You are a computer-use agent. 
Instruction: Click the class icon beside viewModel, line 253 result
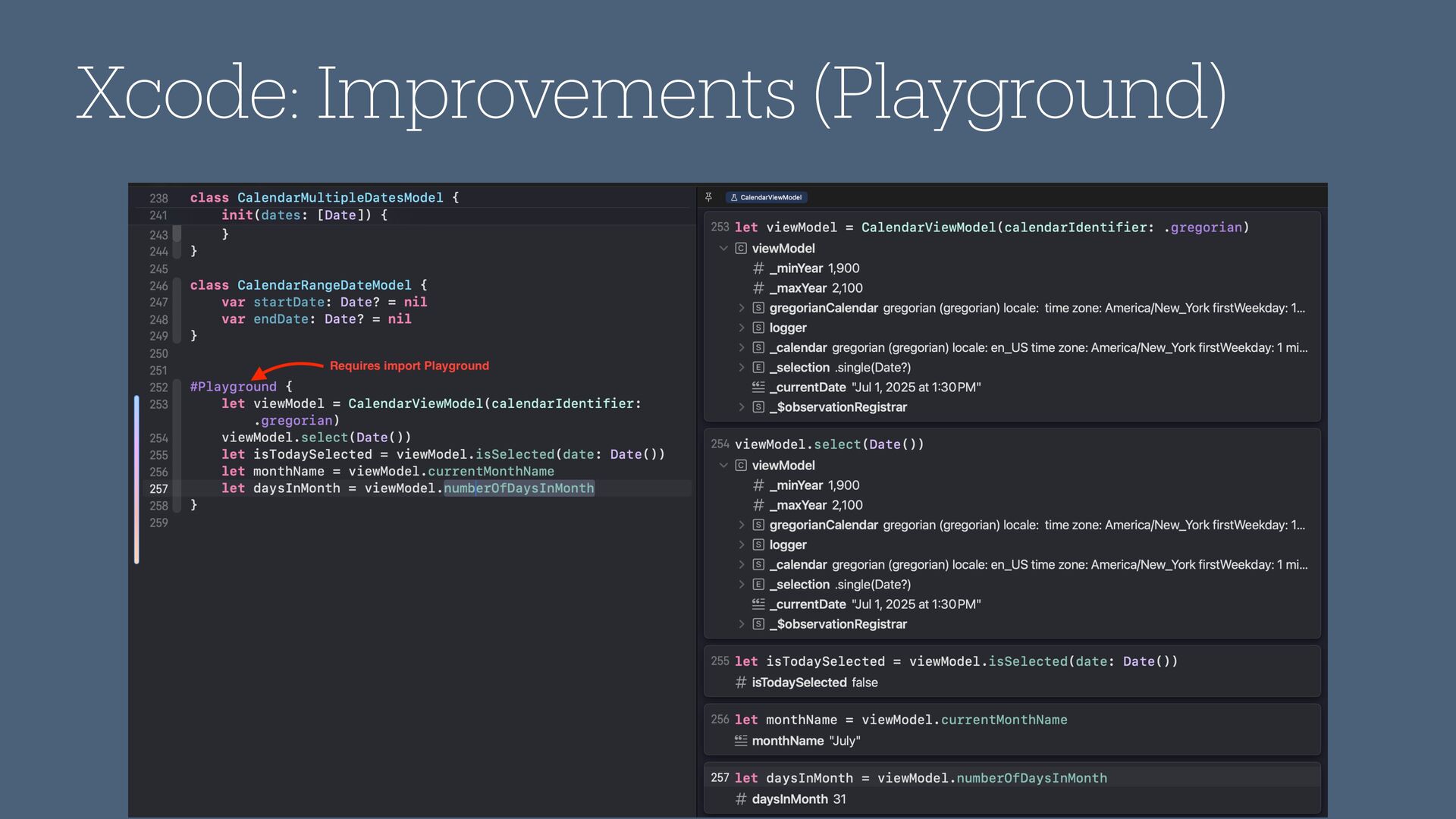pyautogui.click(x=741, y=248)
